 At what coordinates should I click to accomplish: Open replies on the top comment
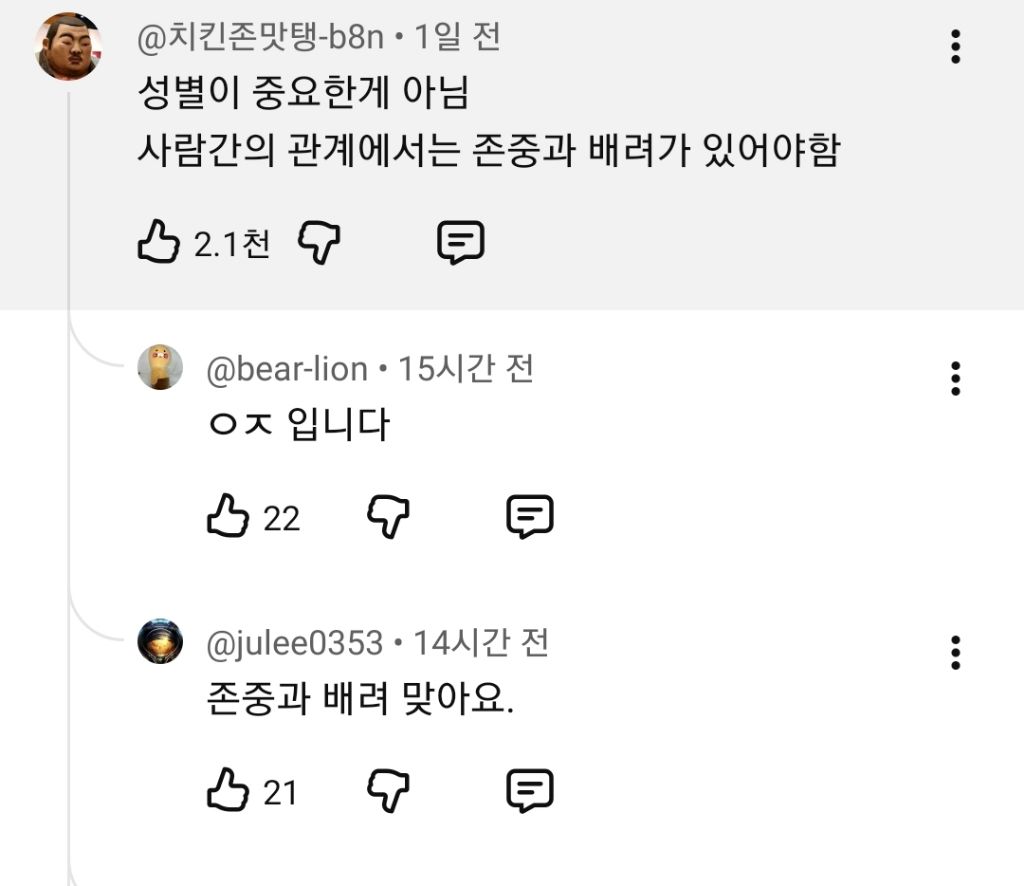pos(461,242)
